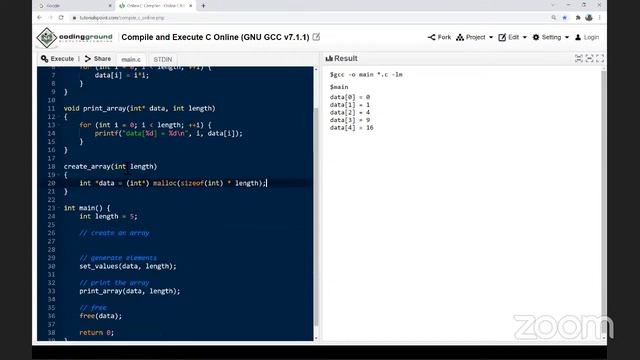Click the line 'int length = 5;'
Viewport: 640px width, 360px height.
pyautogui.click(x=108, y=216)
